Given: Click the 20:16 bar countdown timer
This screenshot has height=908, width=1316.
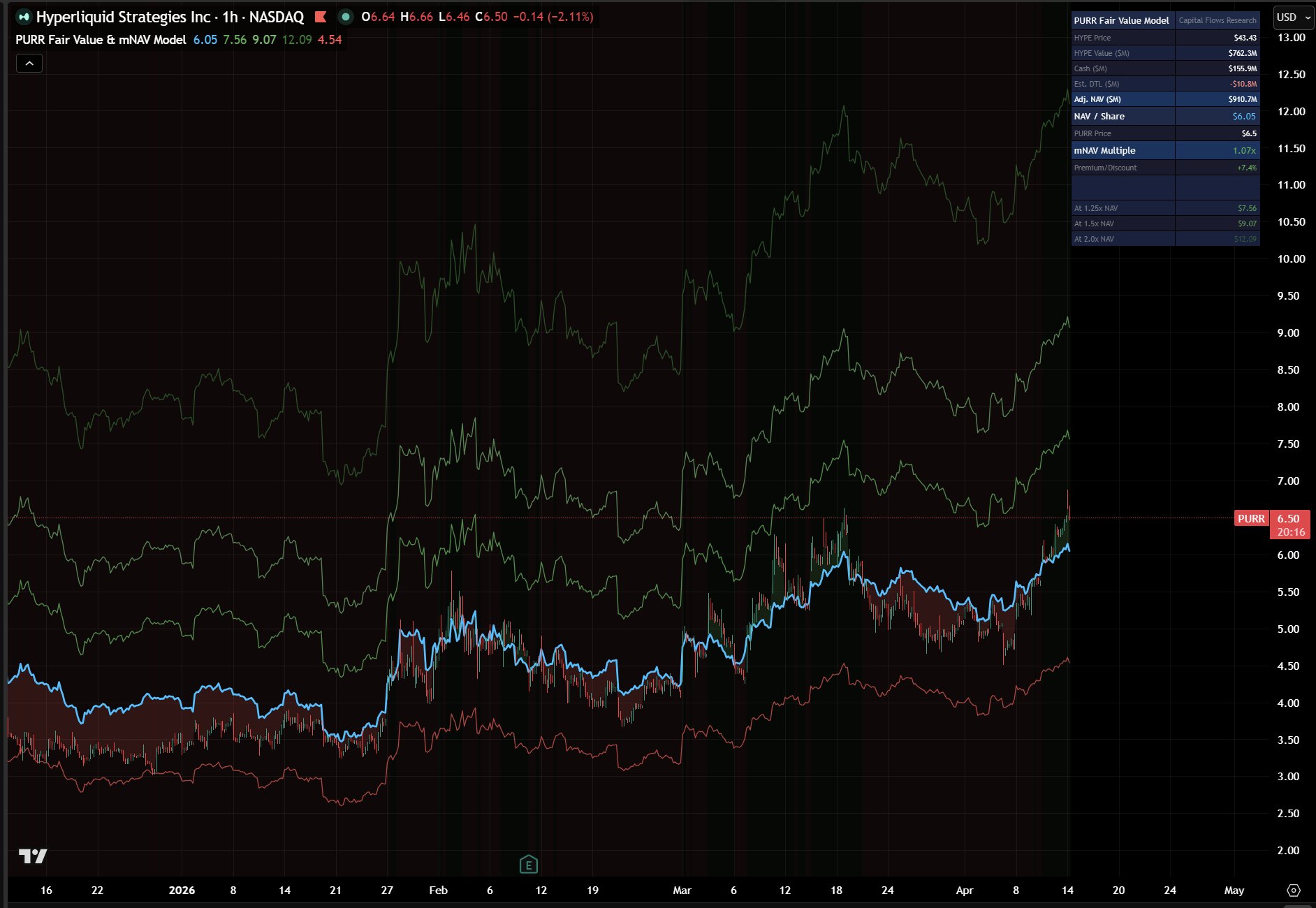Looking at the screenshot, I should click(1290, 532).
